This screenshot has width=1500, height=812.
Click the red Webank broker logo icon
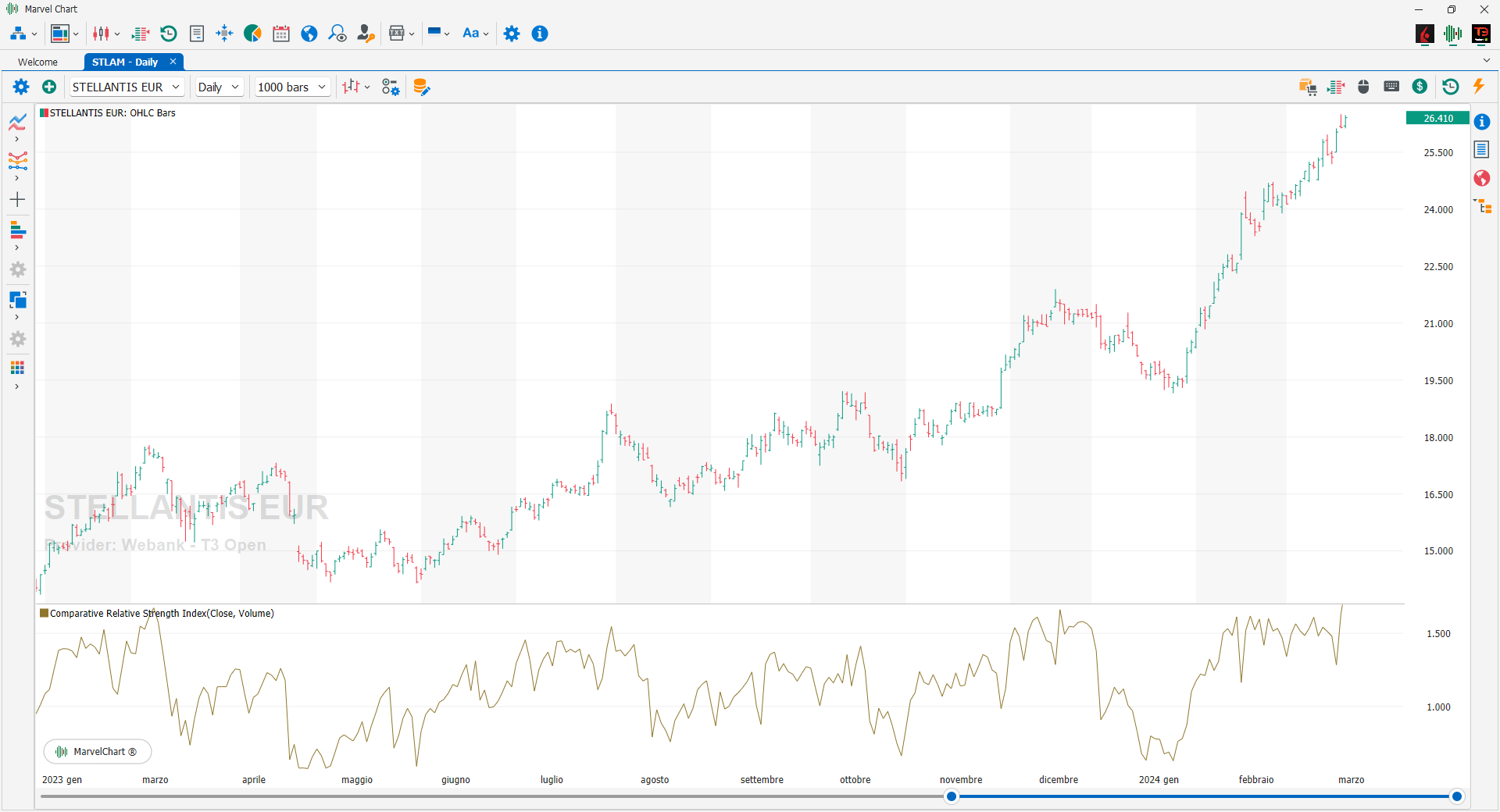coord(1425,34)
